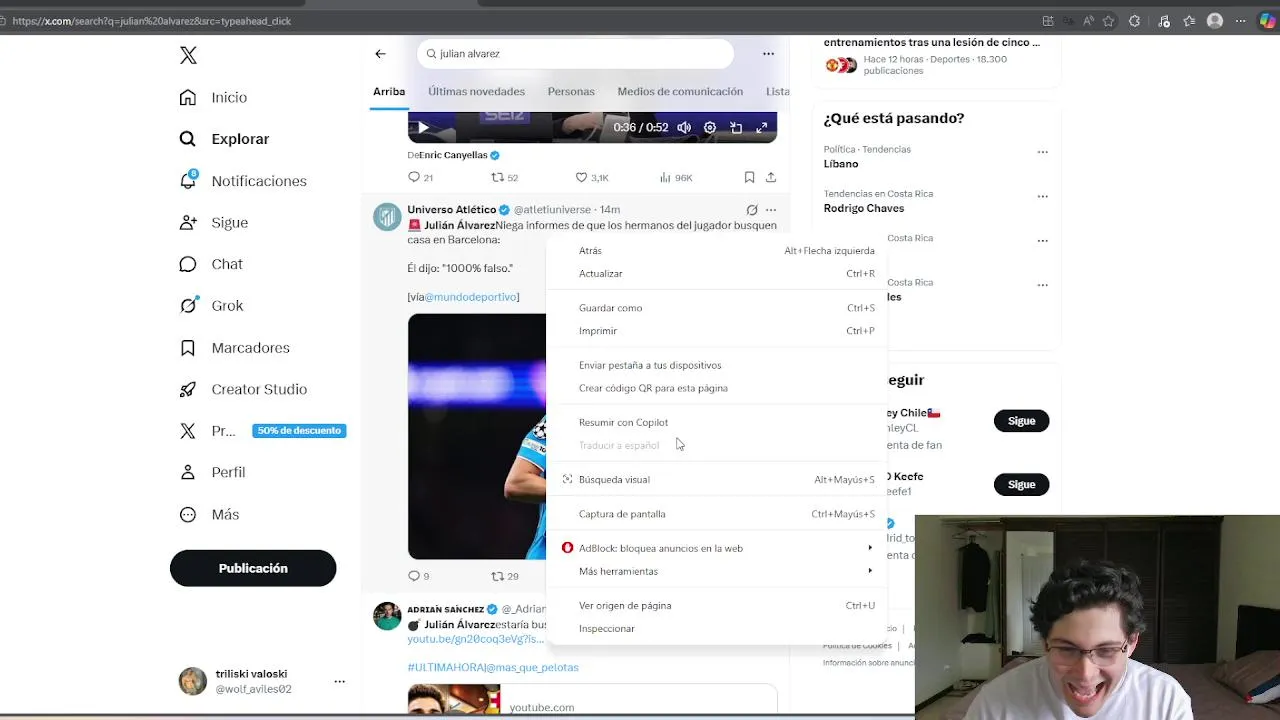The width and height of the screenshot is (1280, 720).
Task: Open more menu on Universo Atlético post
Action: pos(771,210)
